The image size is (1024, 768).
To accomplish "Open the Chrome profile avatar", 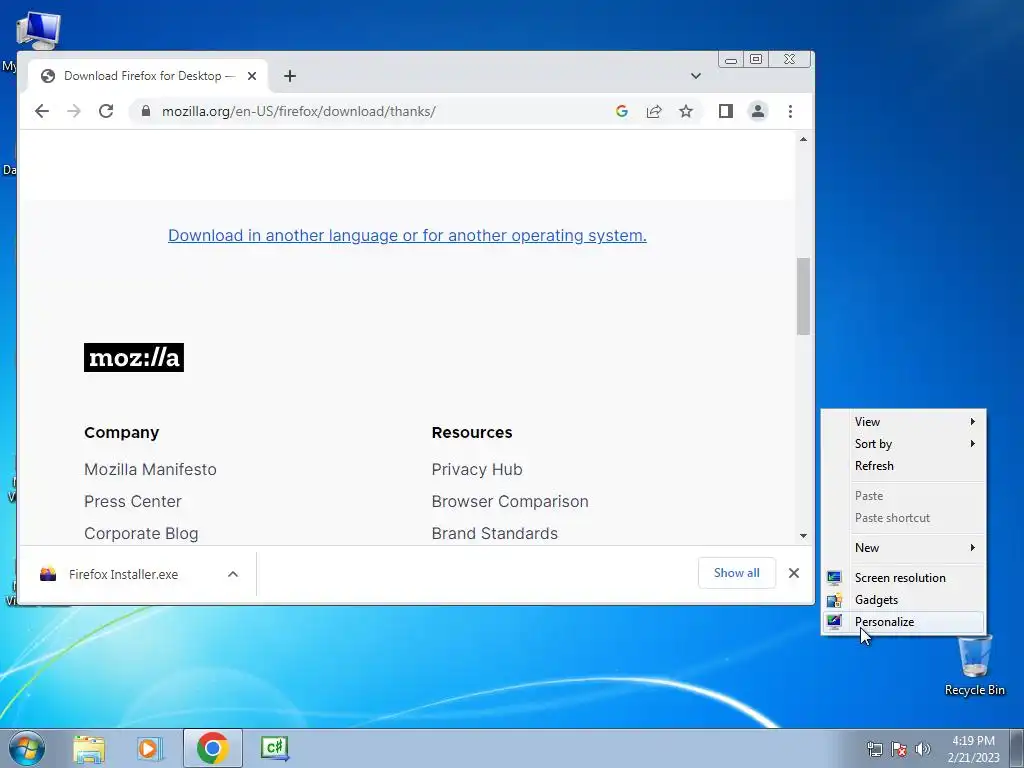I will [x=758, y=111].
